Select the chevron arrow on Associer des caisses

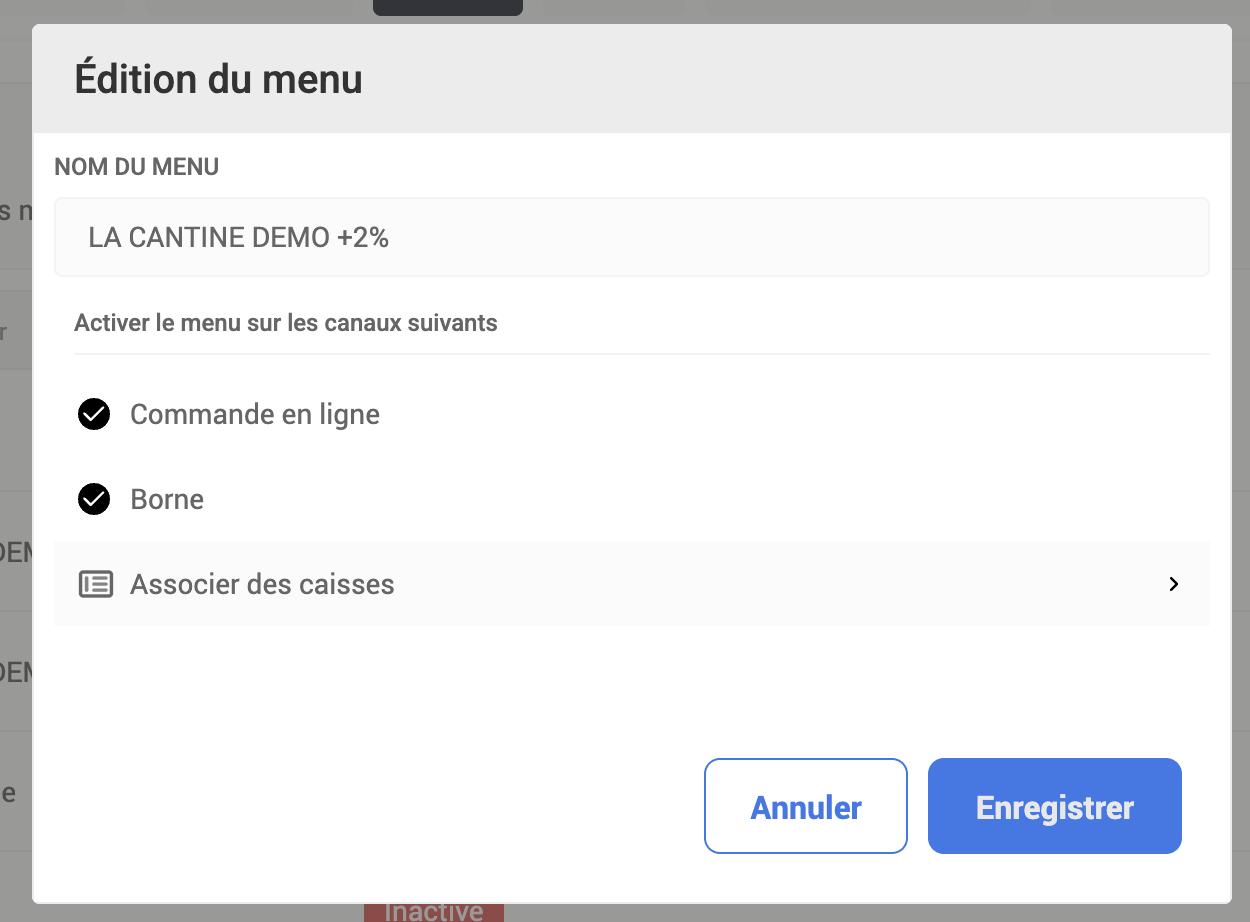[1173, 584]
